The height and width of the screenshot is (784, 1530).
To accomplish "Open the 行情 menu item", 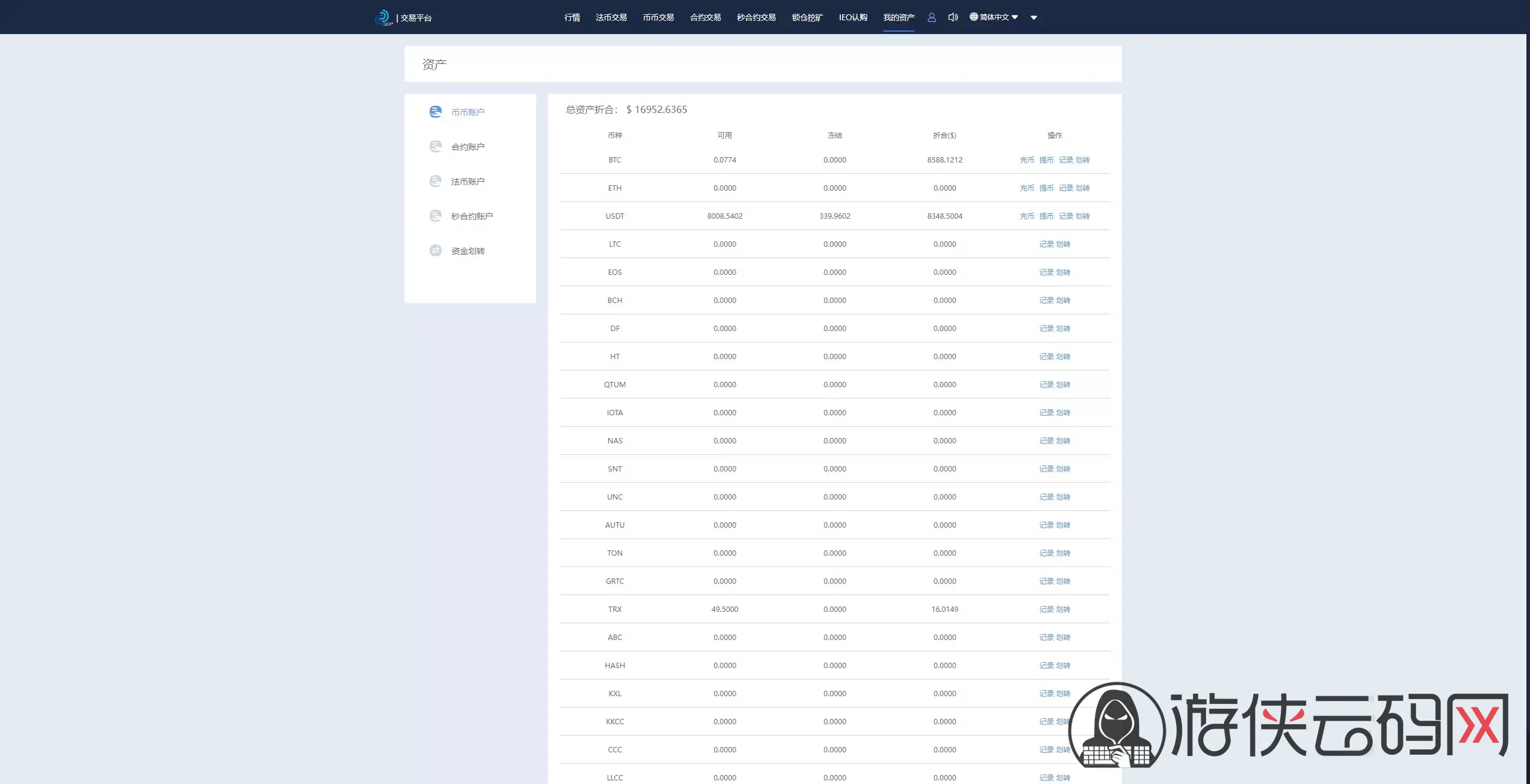I will (x=572, y=17).
